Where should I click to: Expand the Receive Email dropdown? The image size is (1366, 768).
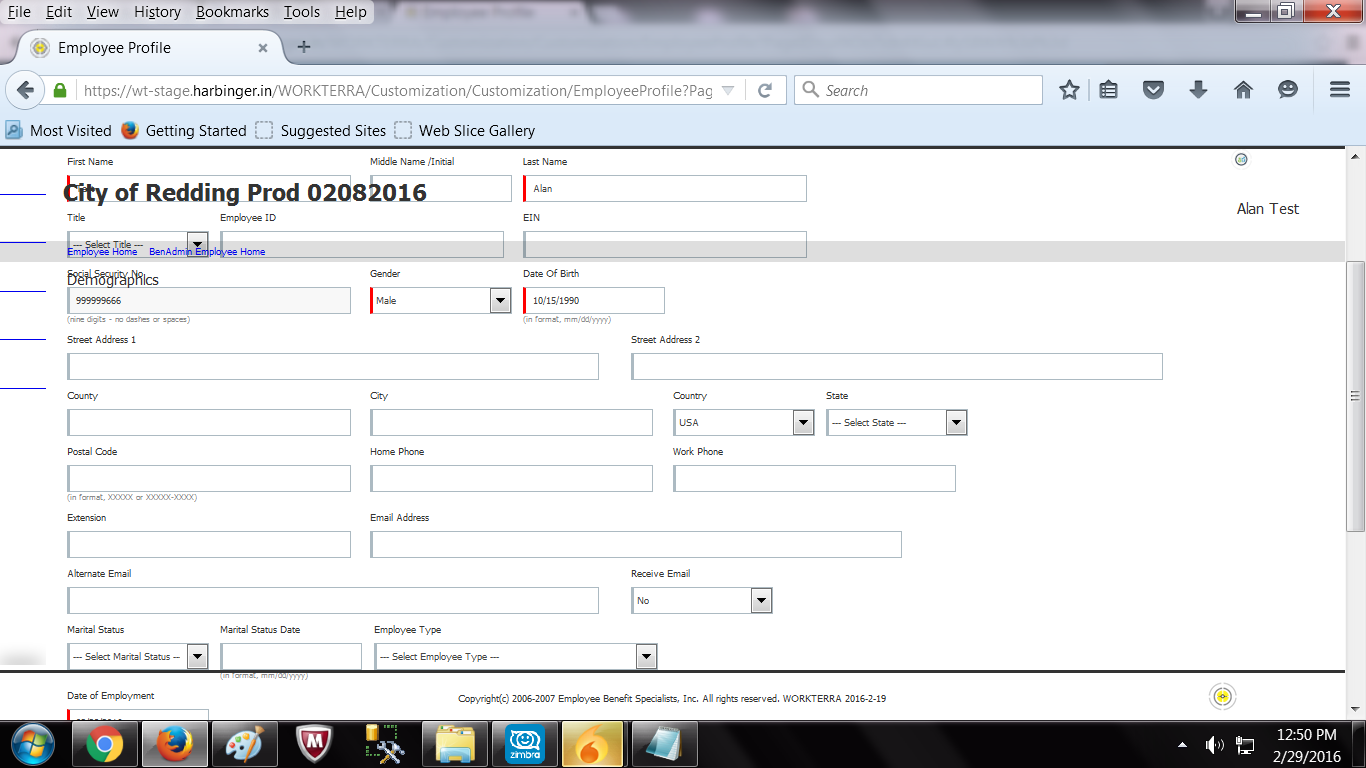pyautogui.click(x=761, y=601)
